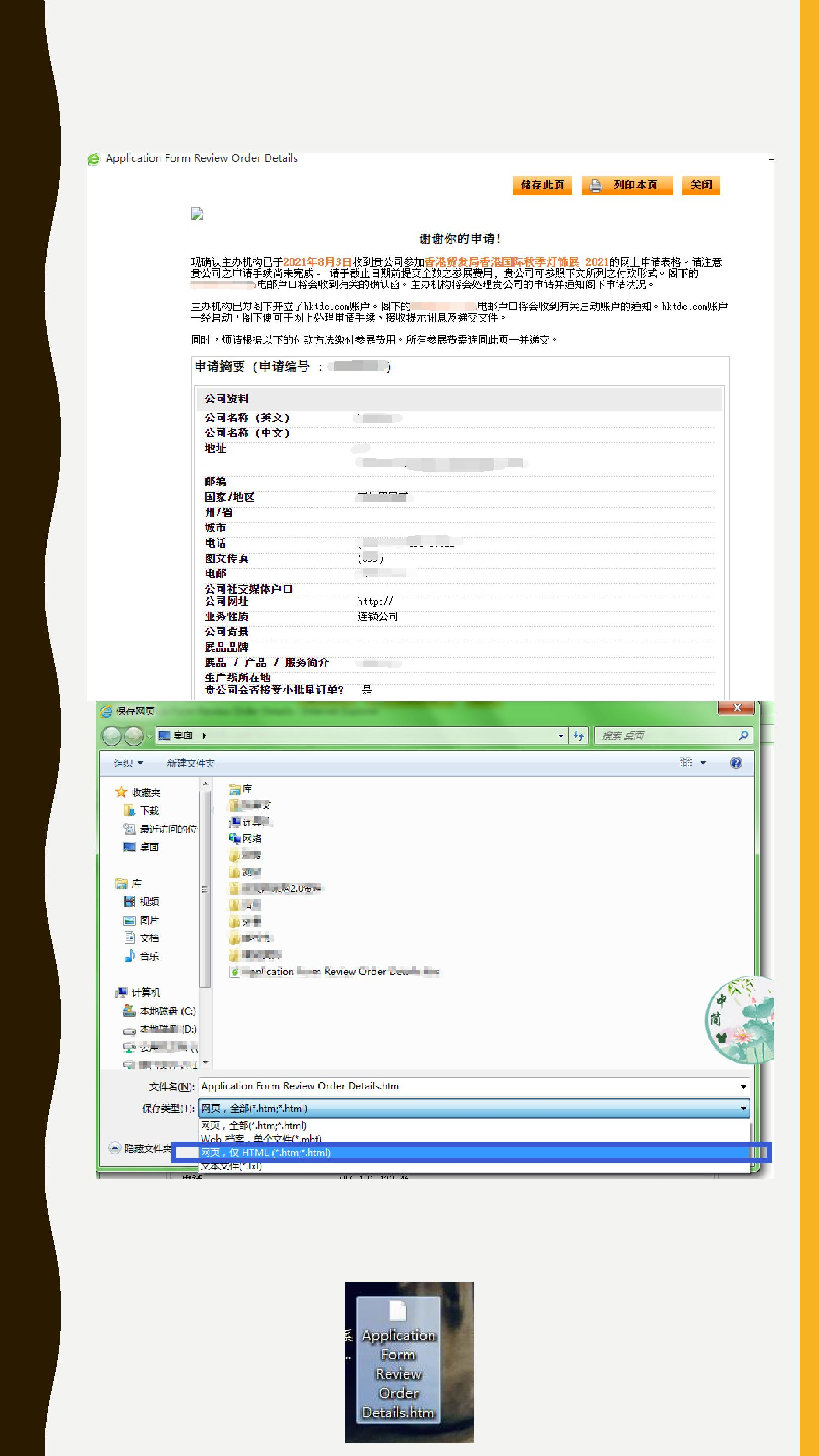This screenshot has height=1456, width=819.
Task: Select 库 libraries in the navigation pane
Action: click(x=128, y=883)
